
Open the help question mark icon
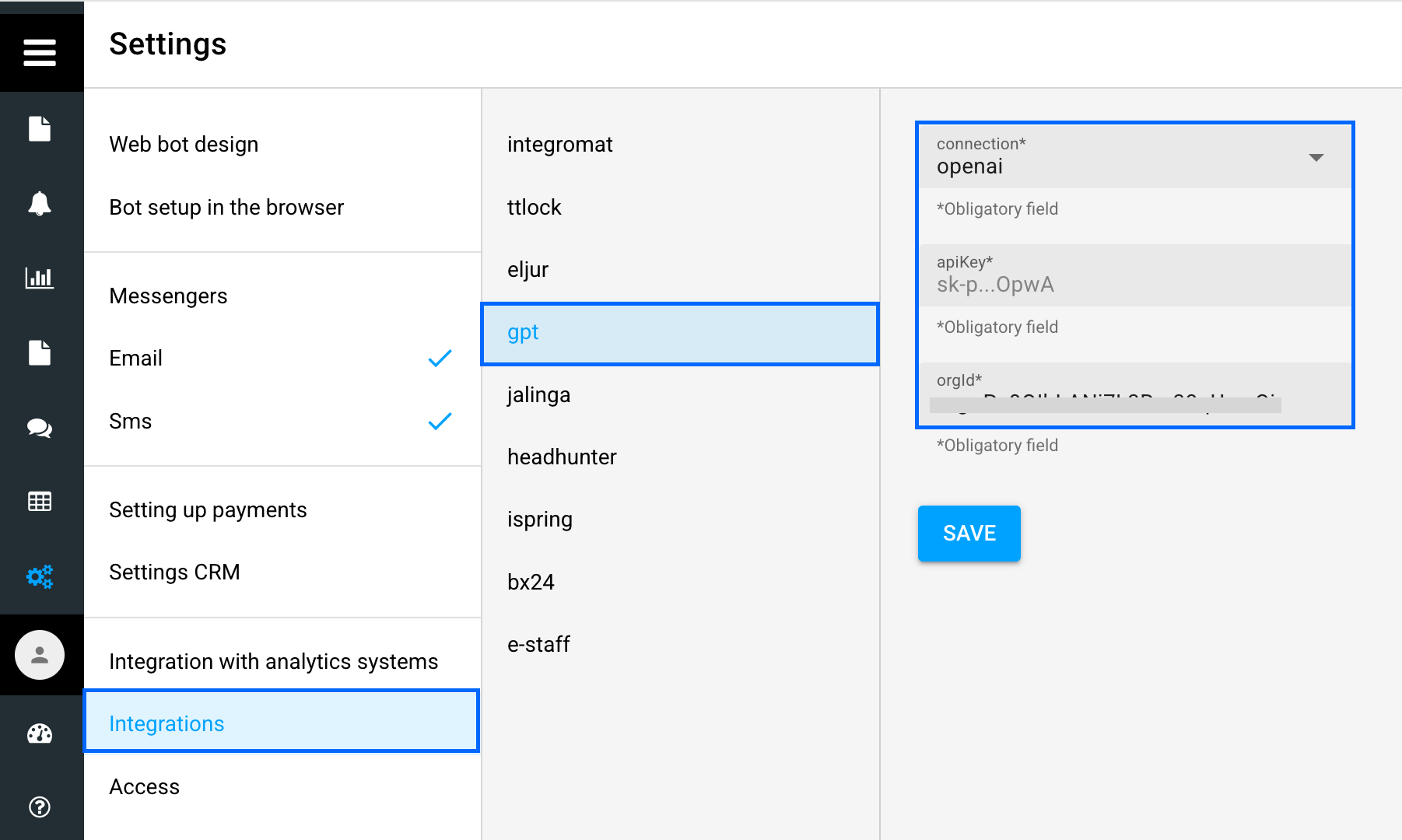[x=40, y=807]
